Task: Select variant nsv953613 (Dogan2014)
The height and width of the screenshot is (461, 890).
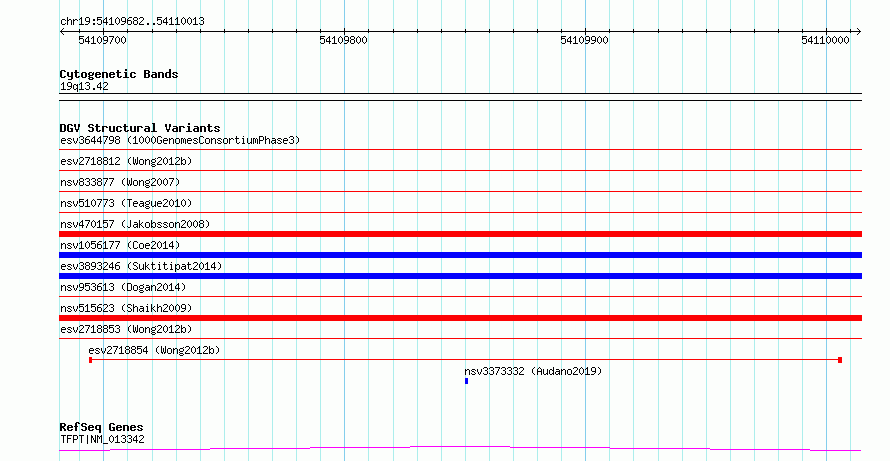Action: coord(123,287)
